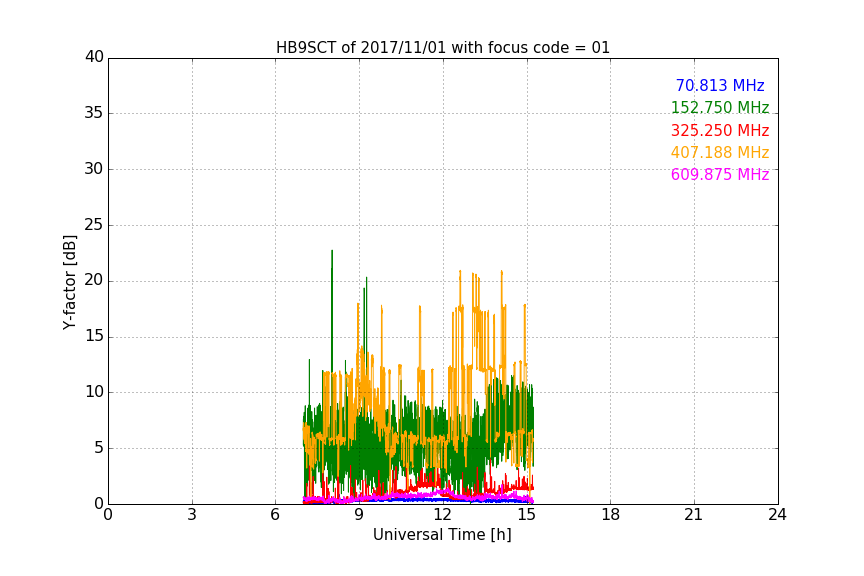The width and height of the screenshot is (864, 576).
Task: Click the x-axis tick label 3
Action: pyautogui.click(x=192, y=515)
